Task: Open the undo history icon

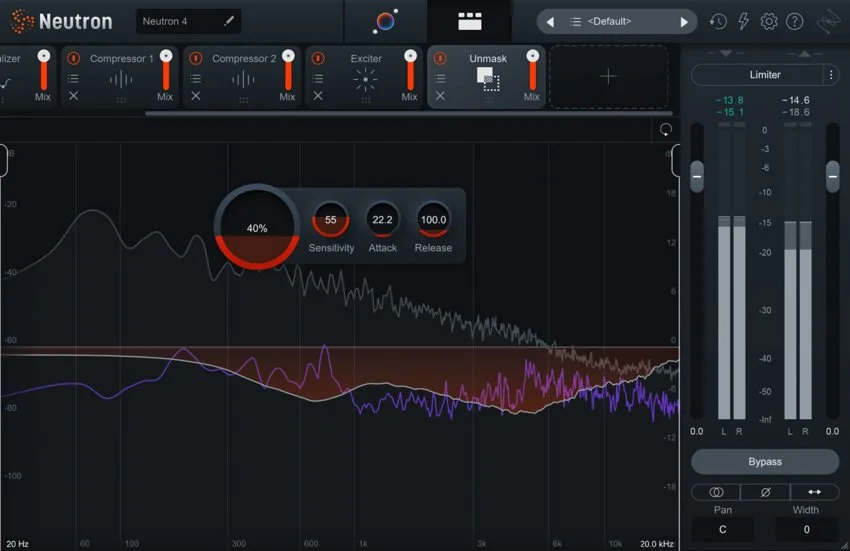Action: point(718,22)
